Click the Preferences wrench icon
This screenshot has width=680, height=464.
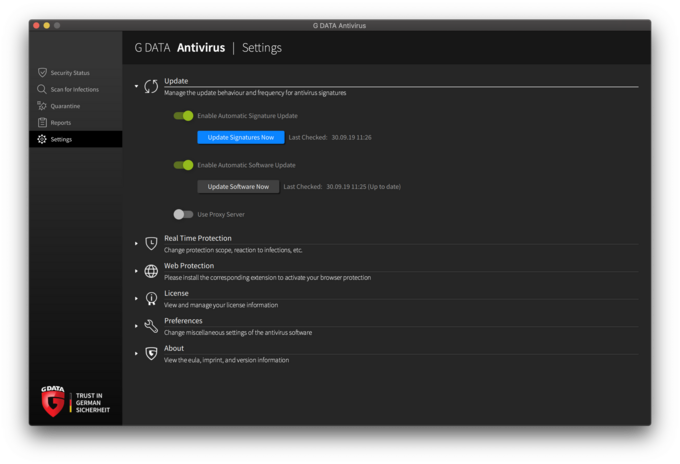pos(151,326)
